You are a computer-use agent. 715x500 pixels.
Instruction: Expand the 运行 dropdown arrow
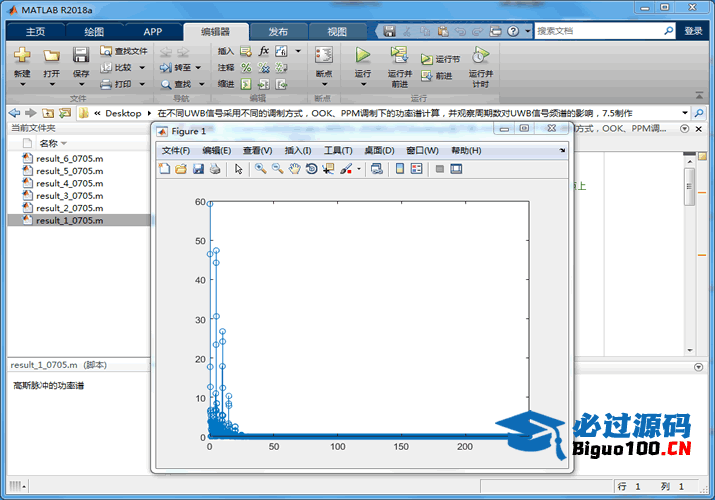pyautogui.click(x=363, y=84)
